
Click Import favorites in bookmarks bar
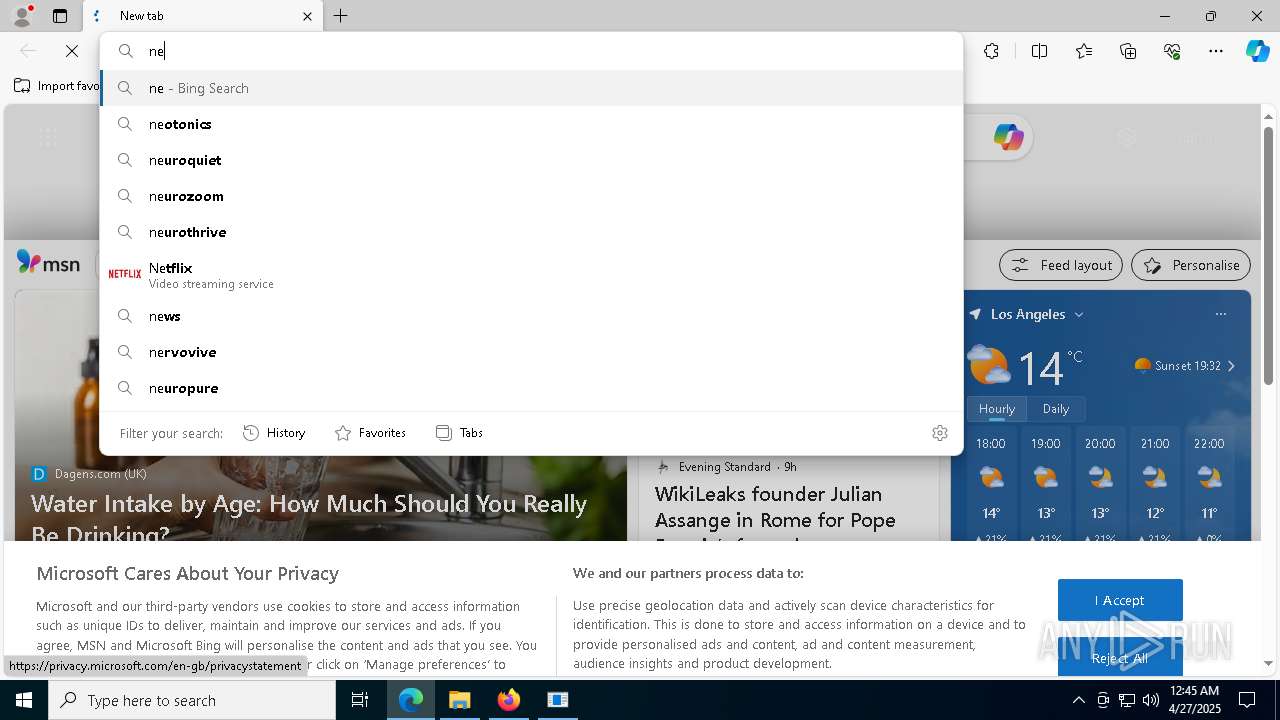coord(57,86)
